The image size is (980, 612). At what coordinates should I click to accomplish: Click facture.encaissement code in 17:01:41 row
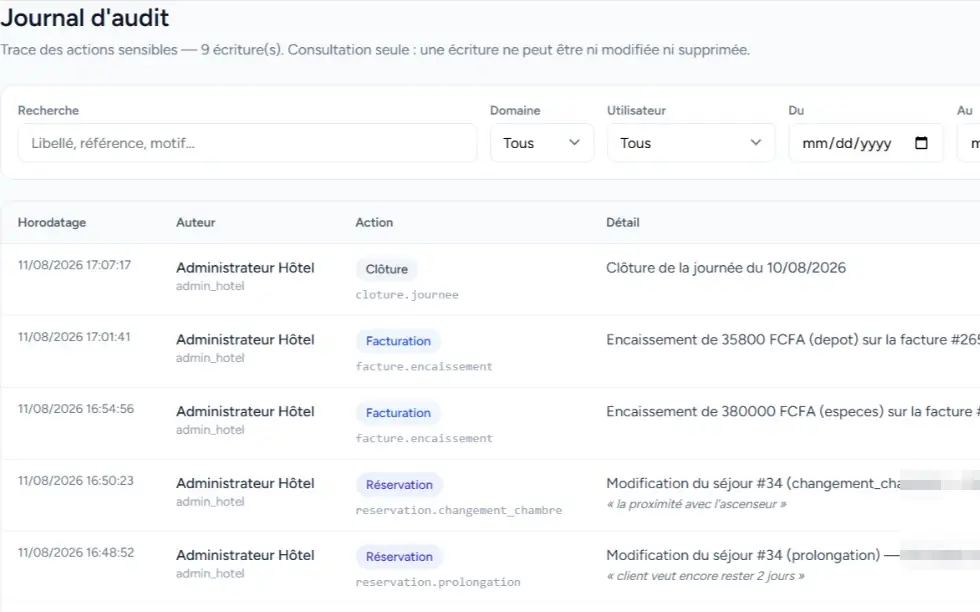pos(424,366)
